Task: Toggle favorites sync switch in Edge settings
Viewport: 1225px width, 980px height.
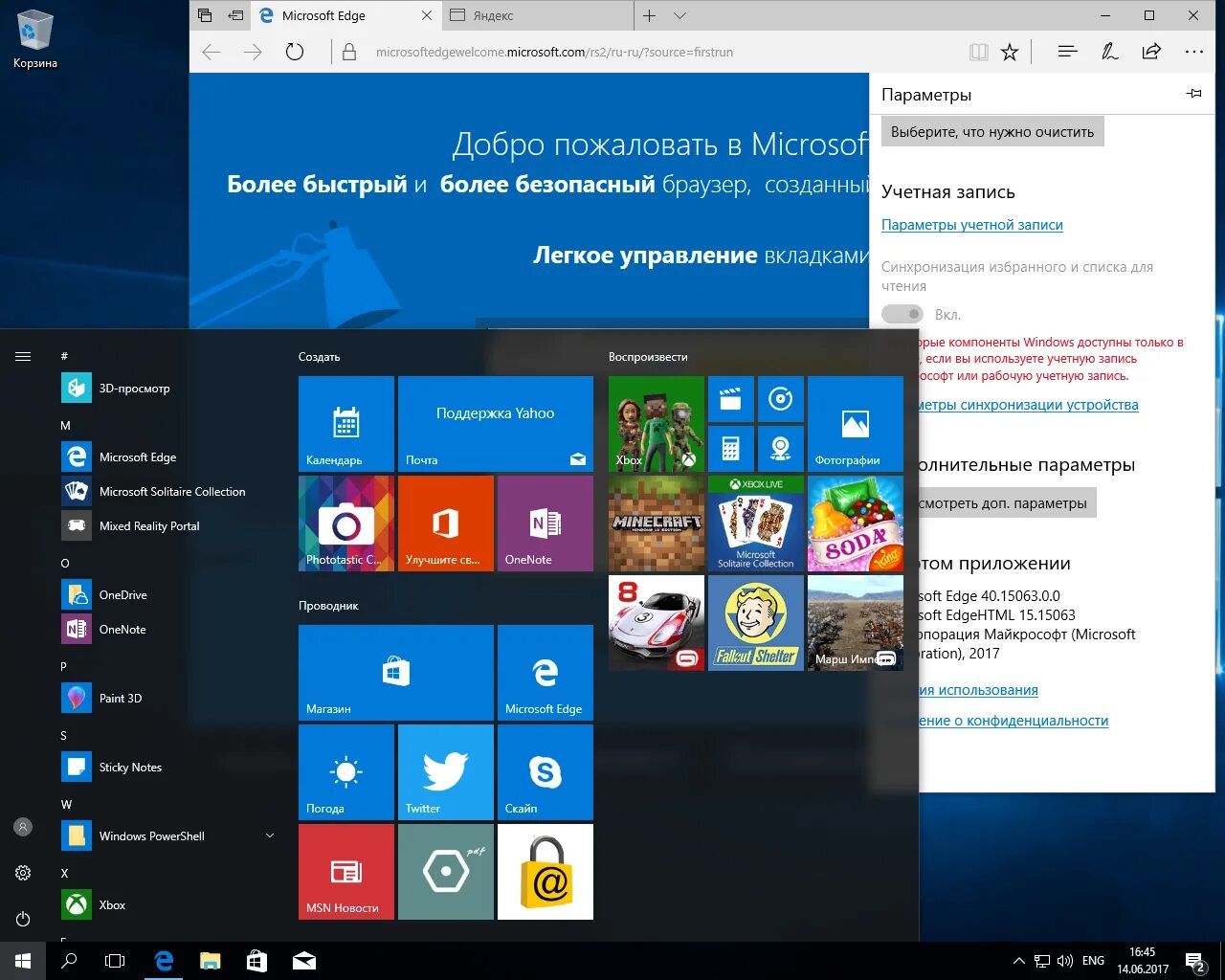Action: point(902,314)
